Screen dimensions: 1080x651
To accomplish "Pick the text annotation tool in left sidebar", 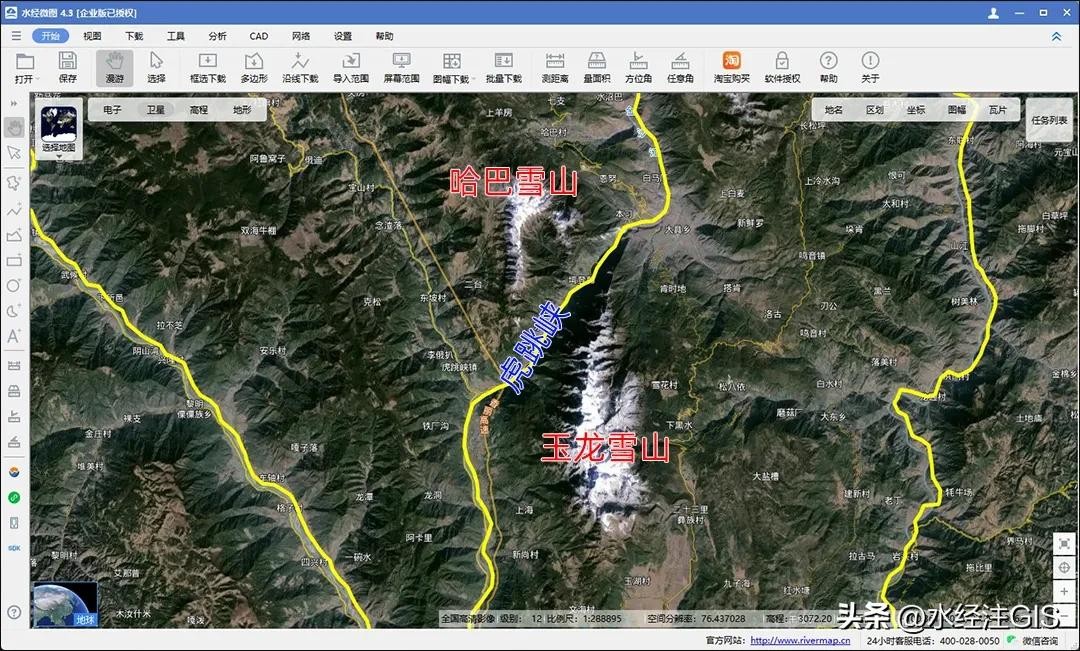I will click(14, 336).
